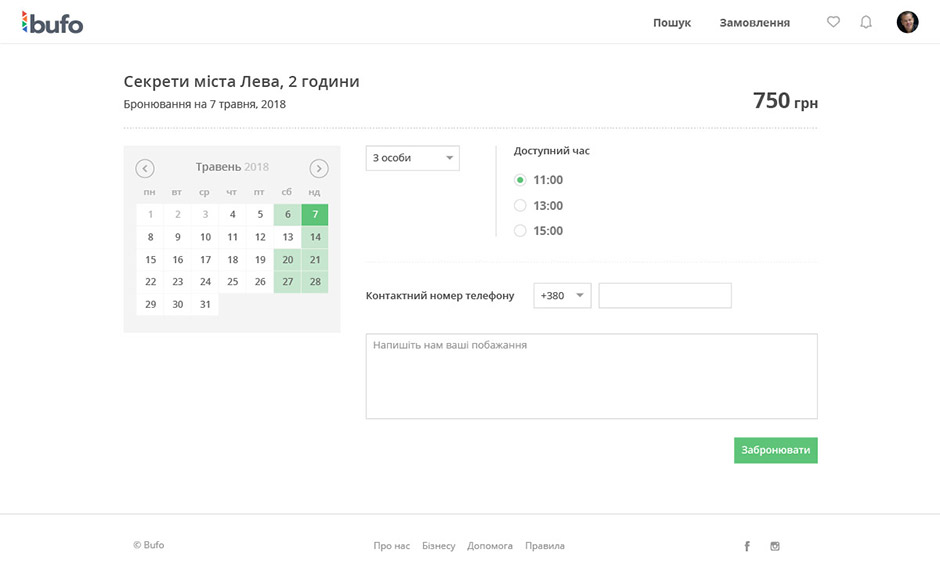940x568 pixels.
Task: Open Bufo Instagram page icon
Action: (x=775, y=546)
